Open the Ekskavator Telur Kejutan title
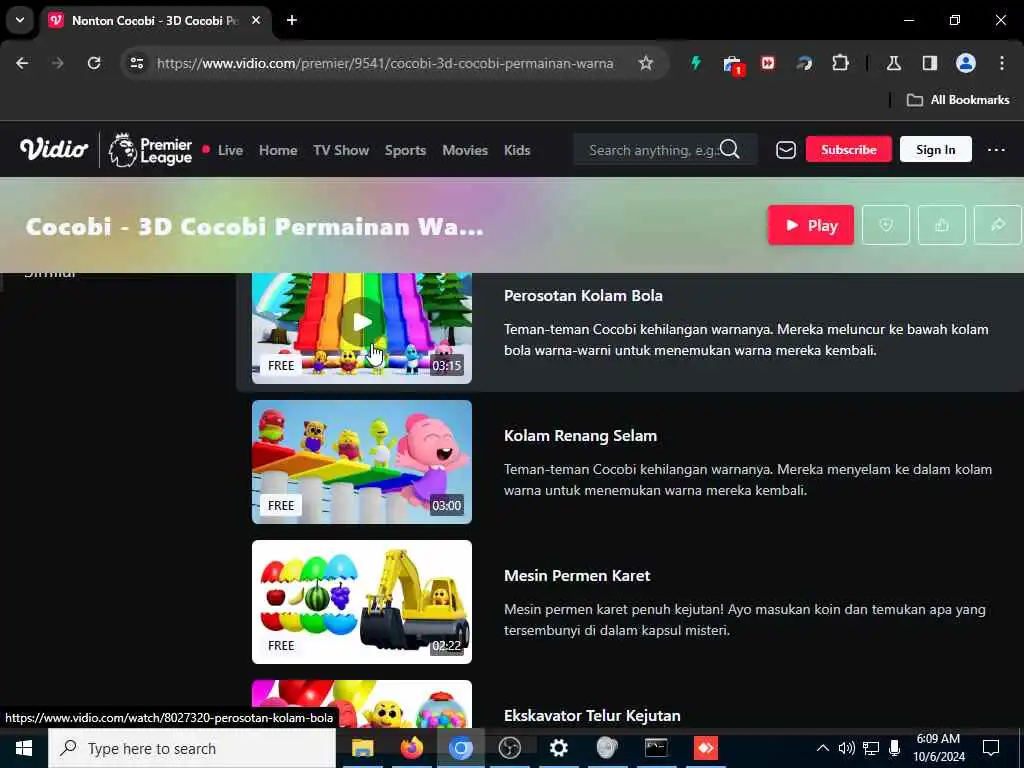 pyautogui.click(x=592, y=716)
